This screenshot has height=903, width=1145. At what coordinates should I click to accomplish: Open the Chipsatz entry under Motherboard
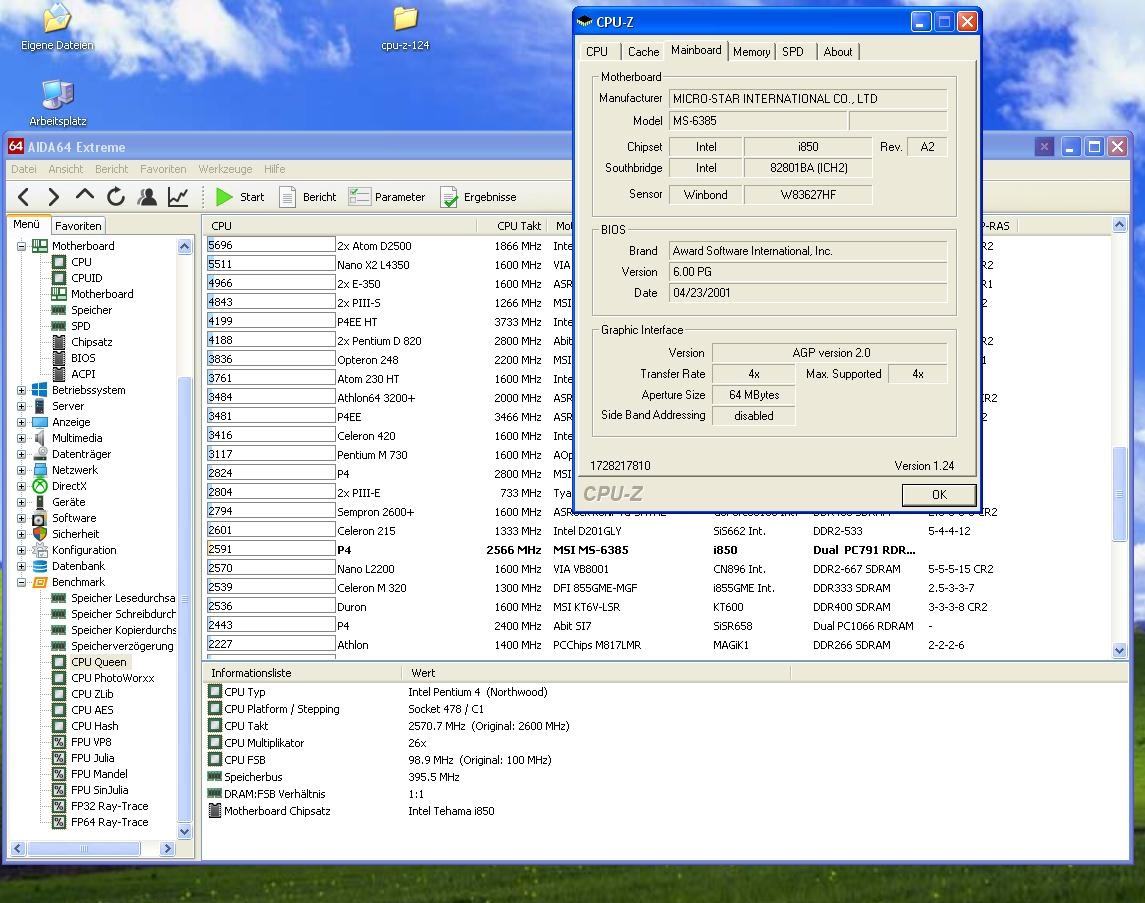91,342
